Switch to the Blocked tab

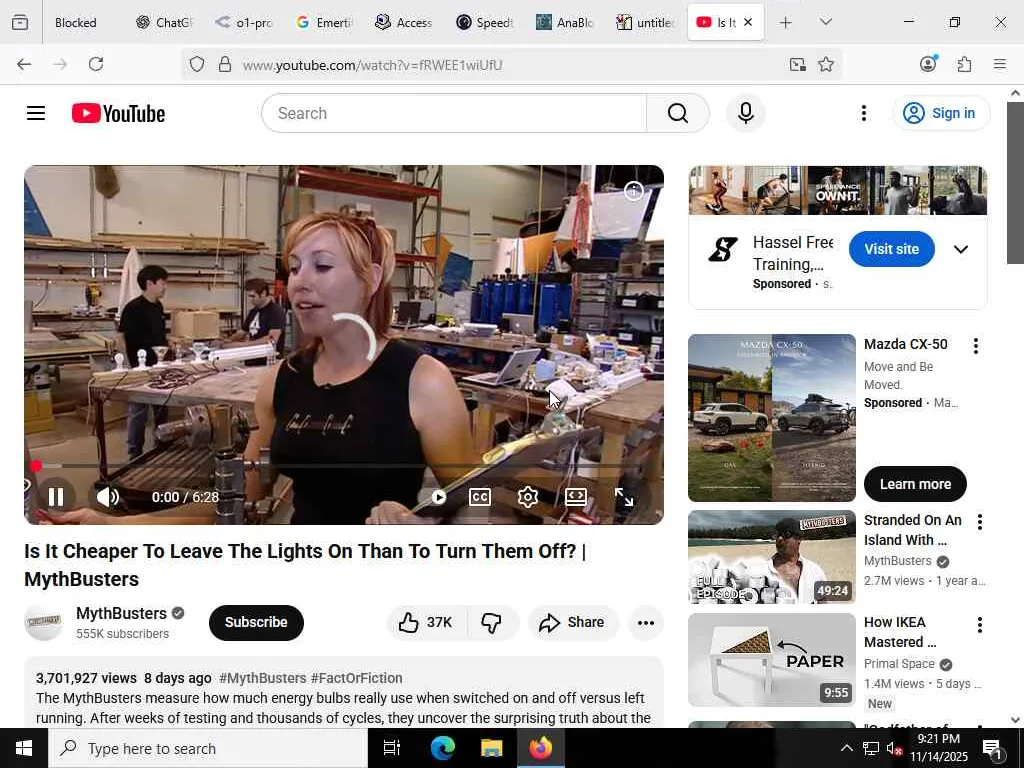coord(75,22)
